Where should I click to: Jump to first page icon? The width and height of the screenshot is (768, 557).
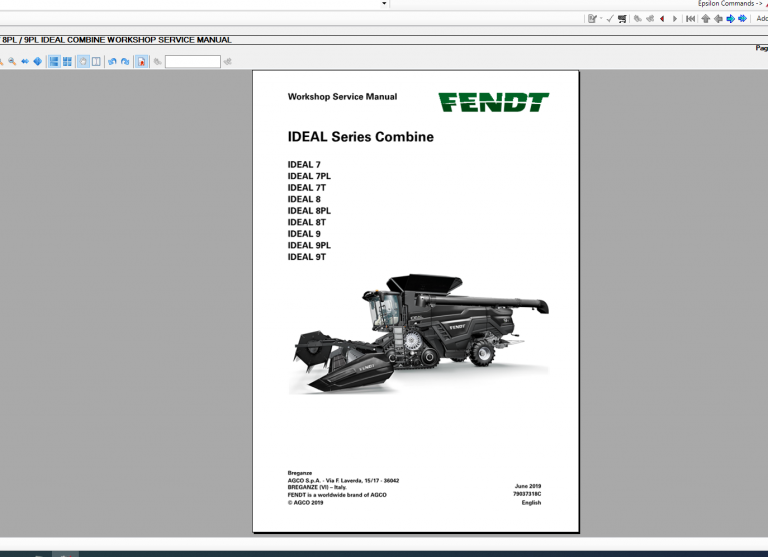(x=691, y=19)
